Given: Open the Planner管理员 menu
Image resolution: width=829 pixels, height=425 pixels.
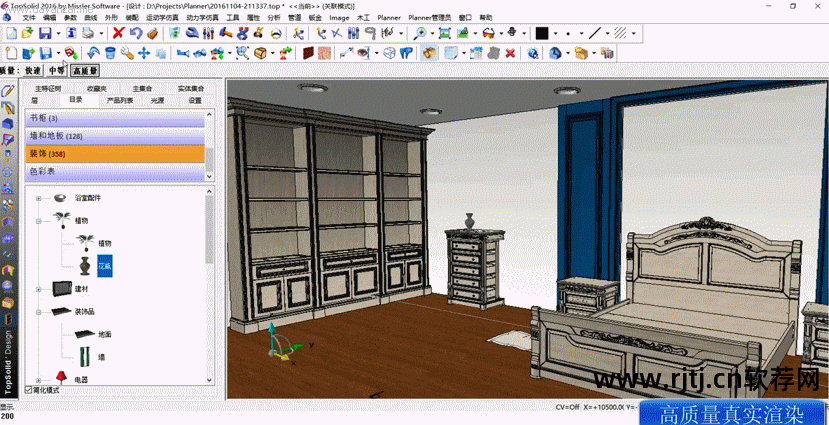Looking at the screenshot, I should click(x=429, y=17).
